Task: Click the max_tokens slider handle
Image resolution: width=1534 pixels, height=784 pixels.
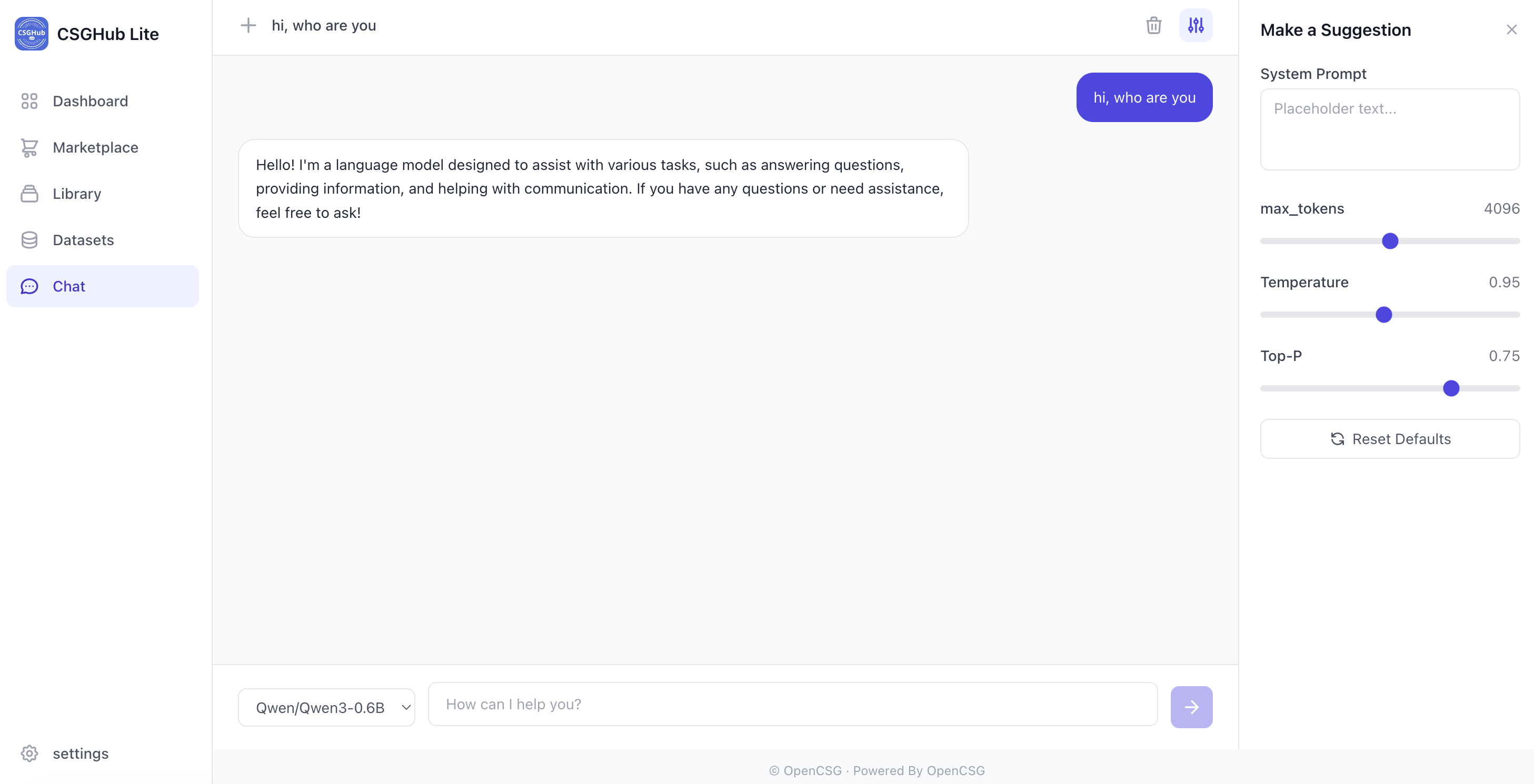Action: [x=1390, y=241]
